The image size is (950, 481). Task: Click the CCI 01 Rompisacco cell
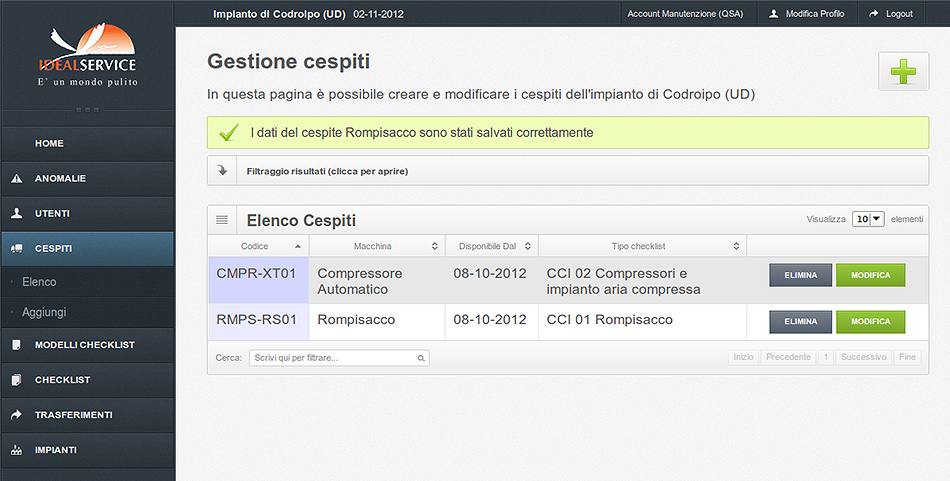click(642, 322)
